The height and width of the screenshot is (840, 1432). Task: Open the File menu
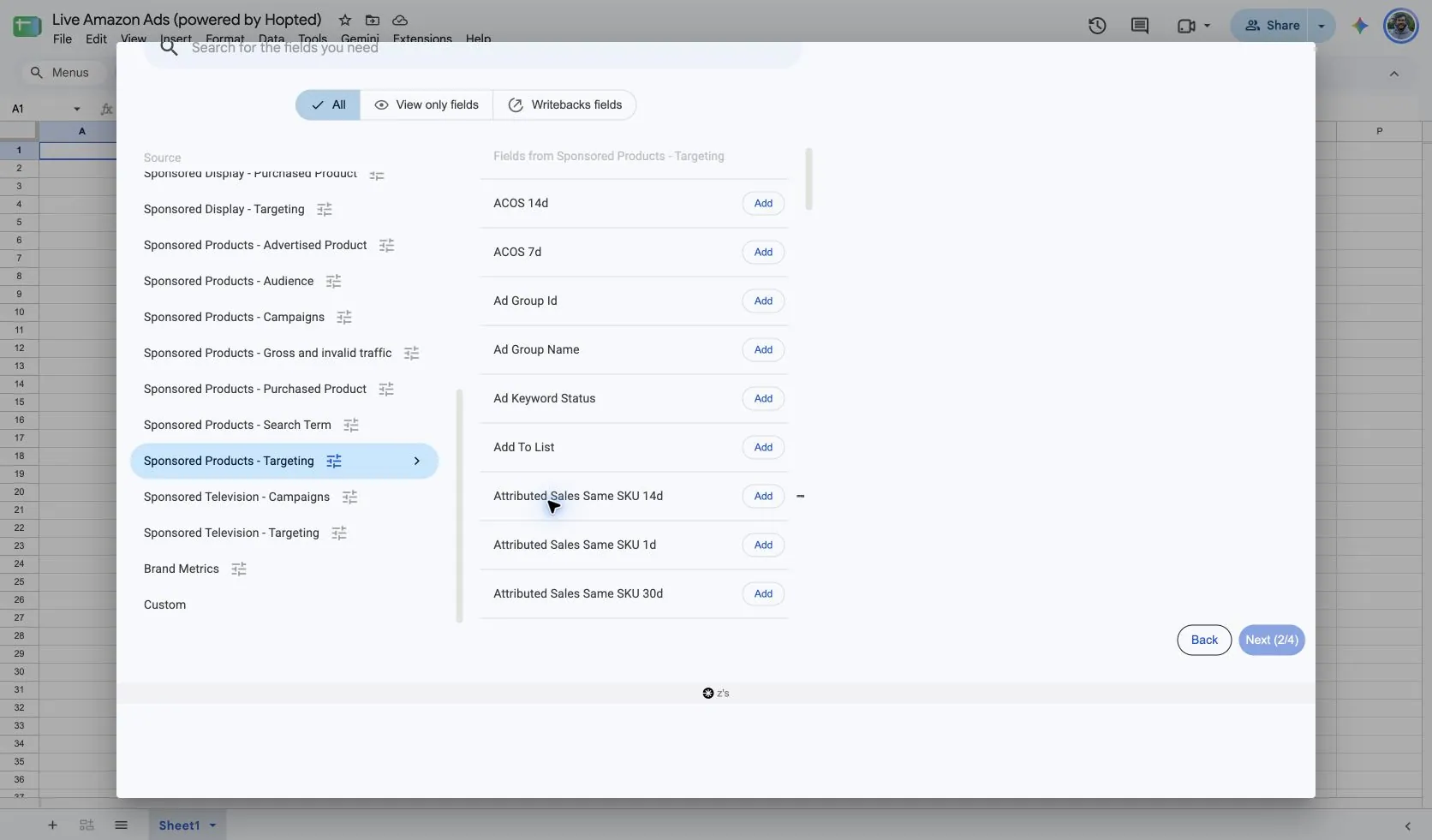coord(63,39)
